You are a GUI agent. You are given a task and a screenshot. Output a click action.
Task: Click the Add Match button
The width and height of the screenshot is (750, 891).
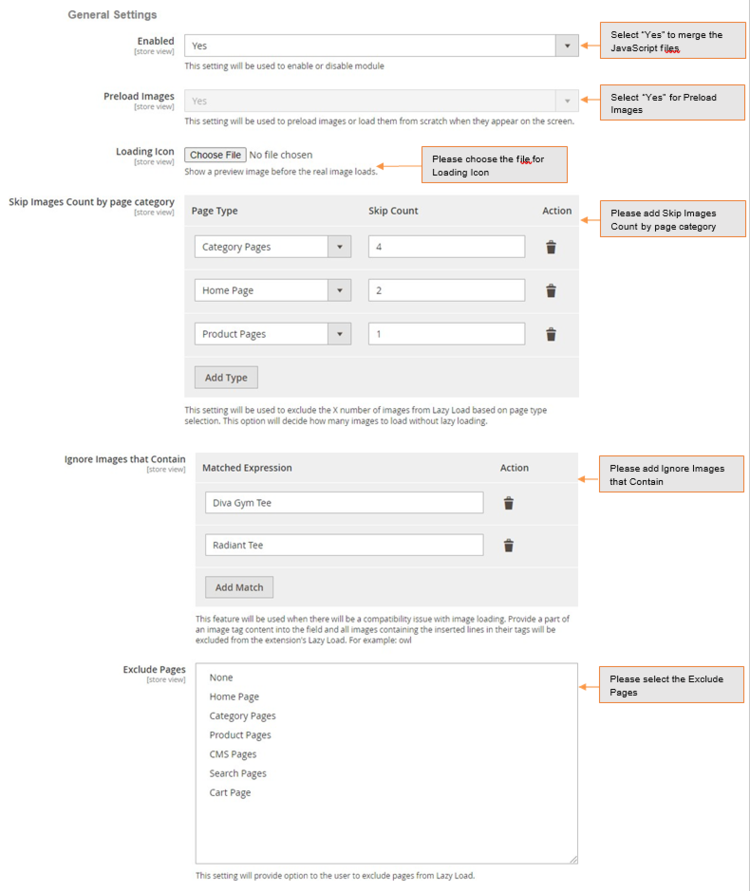[x=239, y=587]
